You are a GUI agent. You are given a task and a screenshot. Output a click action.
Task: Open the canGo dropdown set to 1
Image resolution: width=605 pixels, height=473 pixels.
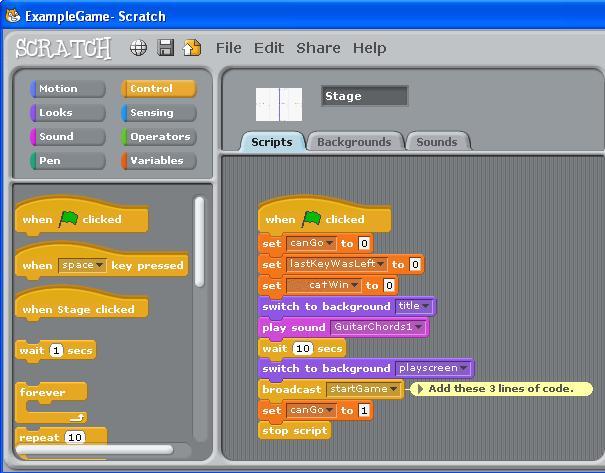311,410
